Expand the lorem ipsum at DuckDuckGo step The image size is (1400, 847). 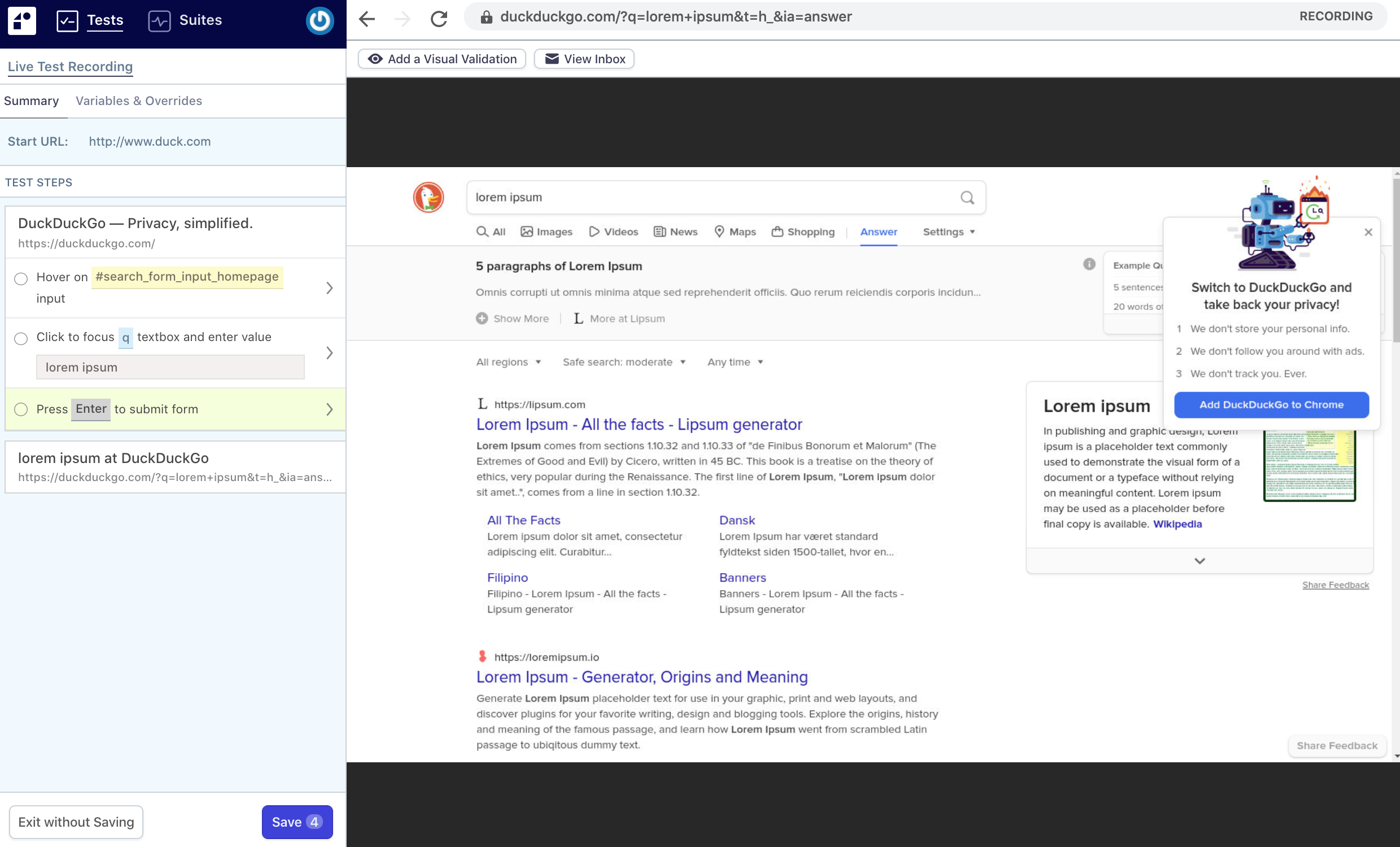coord(176,466)
